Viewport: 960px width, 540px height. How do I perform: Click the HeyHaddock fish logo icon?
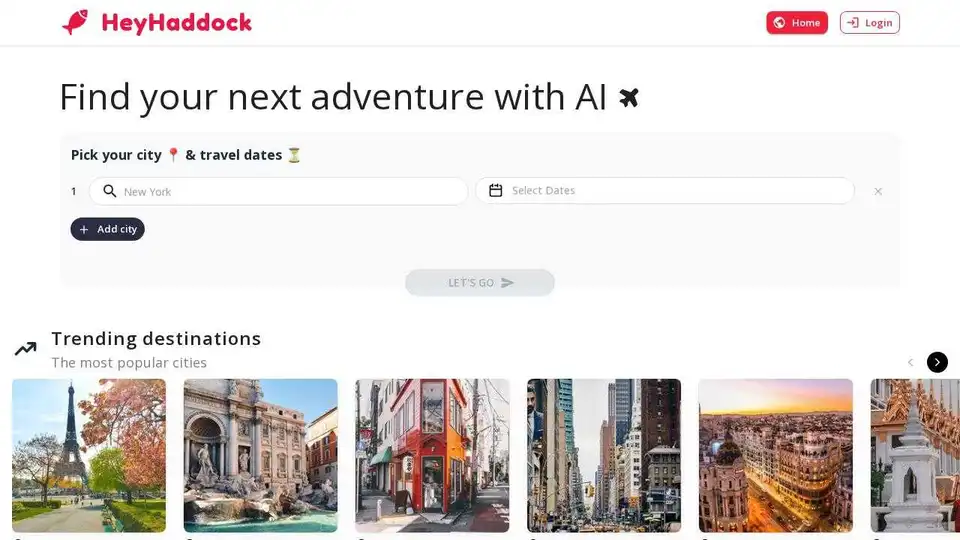[x=75, y=23]
